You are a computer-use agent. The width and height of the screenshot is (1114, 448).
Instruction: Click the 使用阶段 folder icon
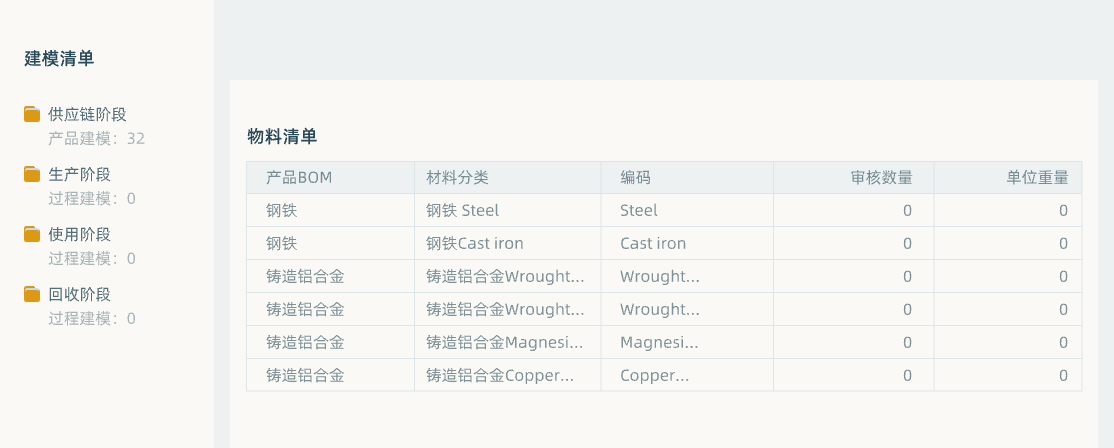tap(31, 234)
